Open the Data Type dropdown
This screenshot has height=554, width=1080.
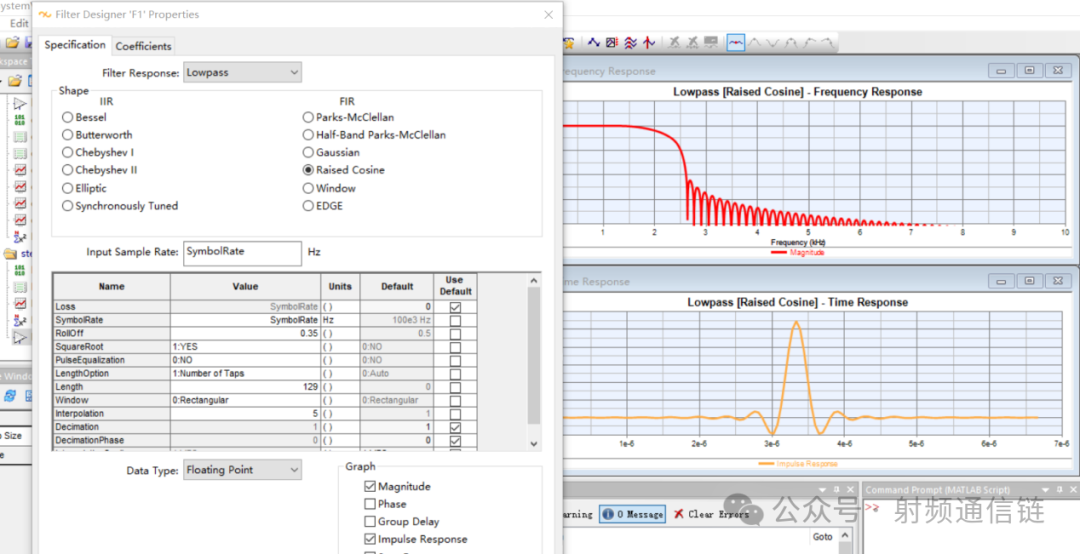click(x=242, y=470)
